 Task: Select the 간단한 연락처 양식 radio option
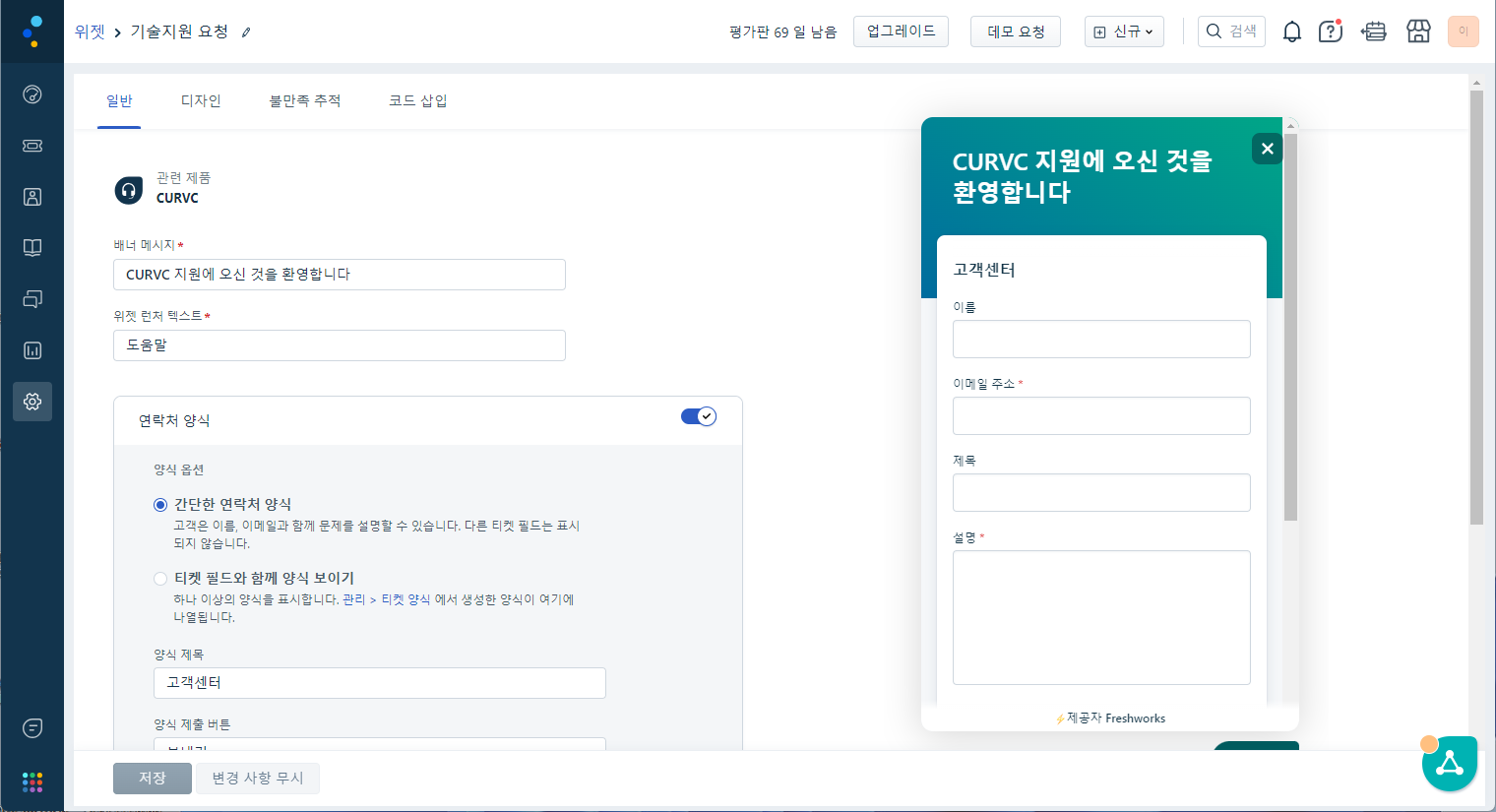[160, 505]
